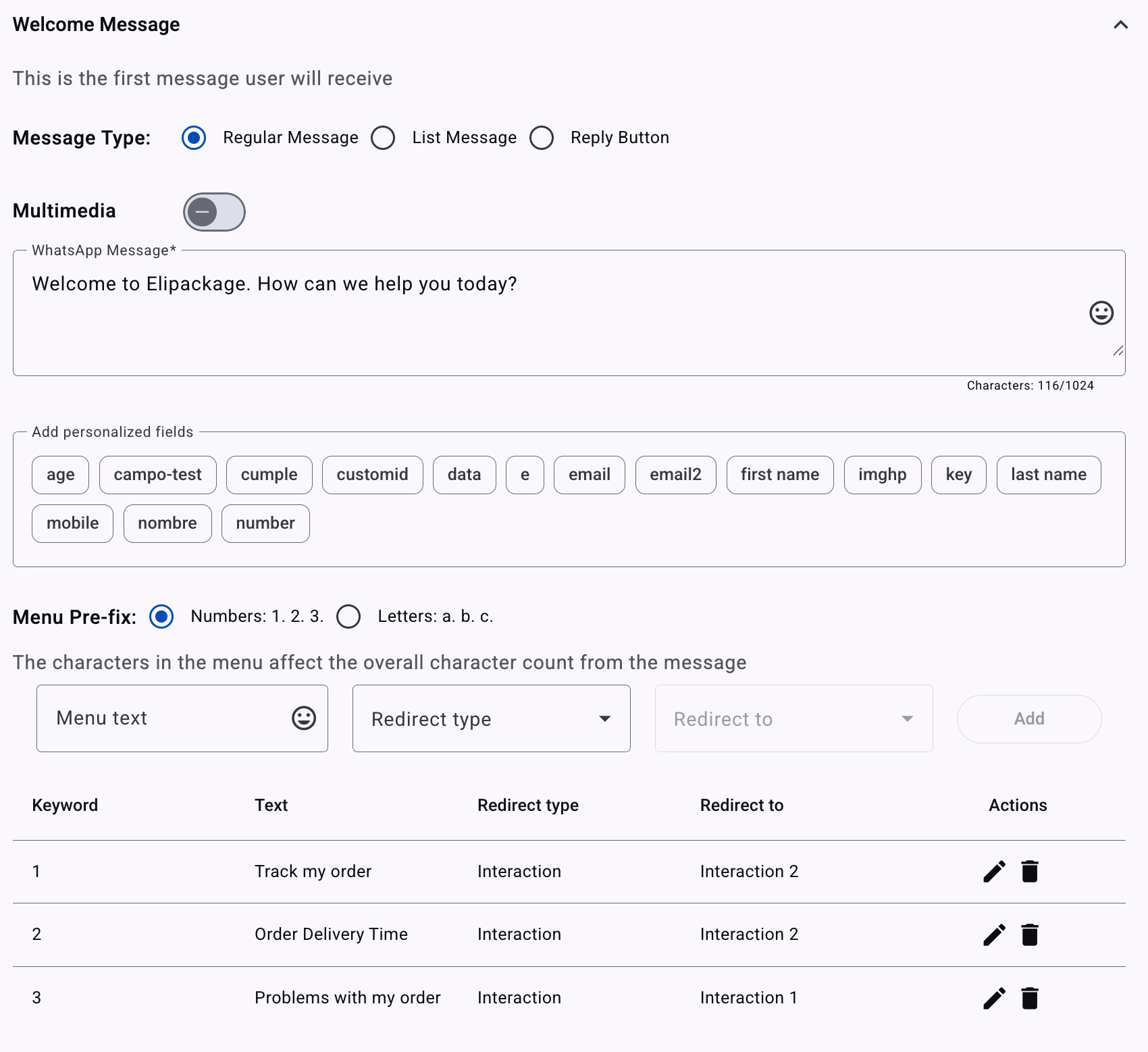The height and width of the screenshot is (1052, 1148).
Task: Click the Add menu item button
Action: click(x=1029, y=719)
